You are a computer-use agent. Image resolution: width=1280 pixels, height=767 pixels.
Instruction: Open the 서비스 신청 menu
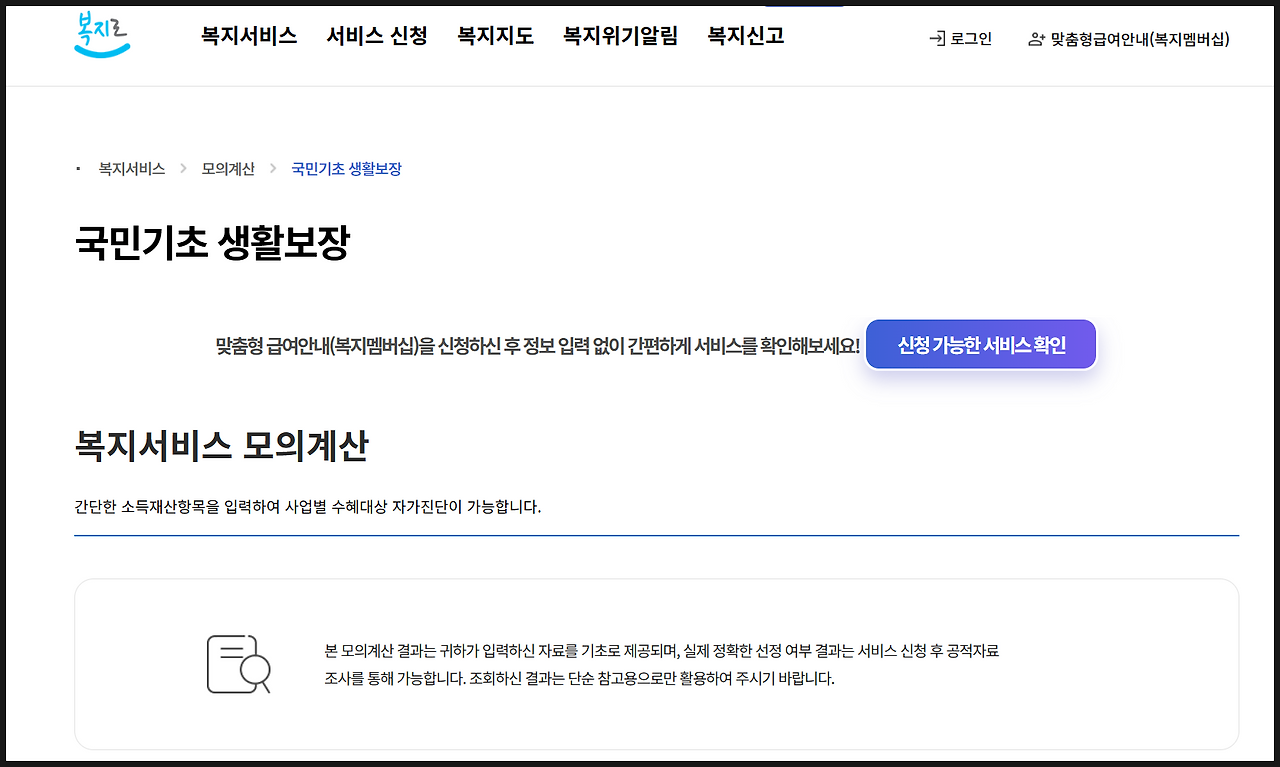point(377,37)
